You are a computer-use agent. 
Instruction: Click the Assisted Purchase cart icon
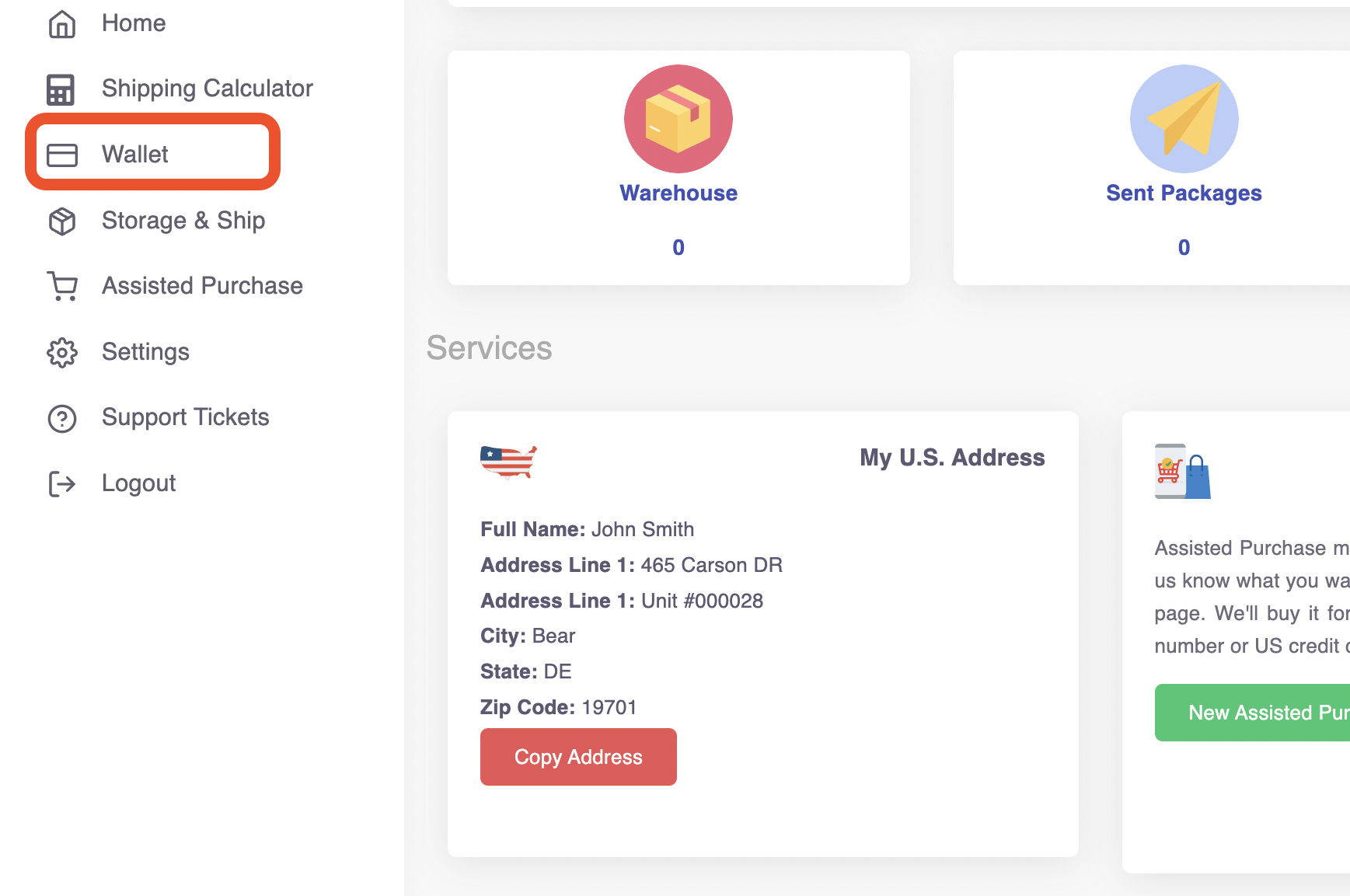click(x=62, y=286)
